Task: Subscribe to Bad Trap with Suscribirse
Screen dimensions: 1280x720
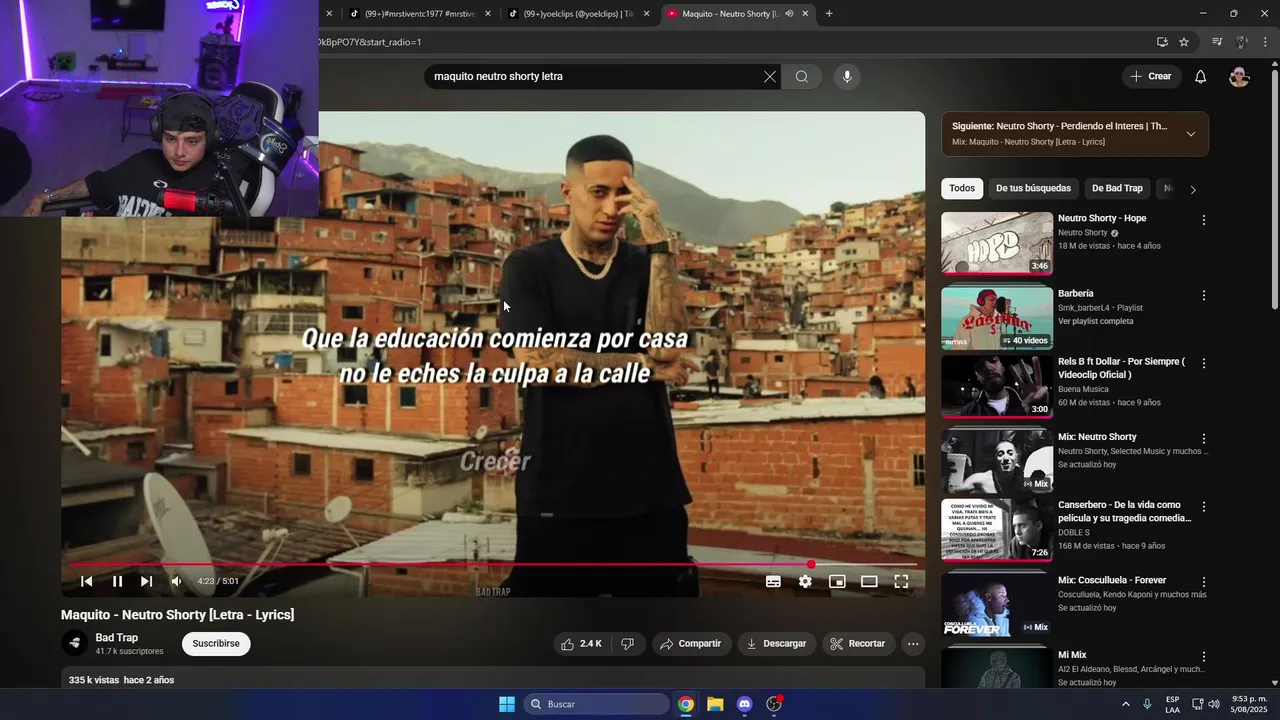Action: pos(216,644)
